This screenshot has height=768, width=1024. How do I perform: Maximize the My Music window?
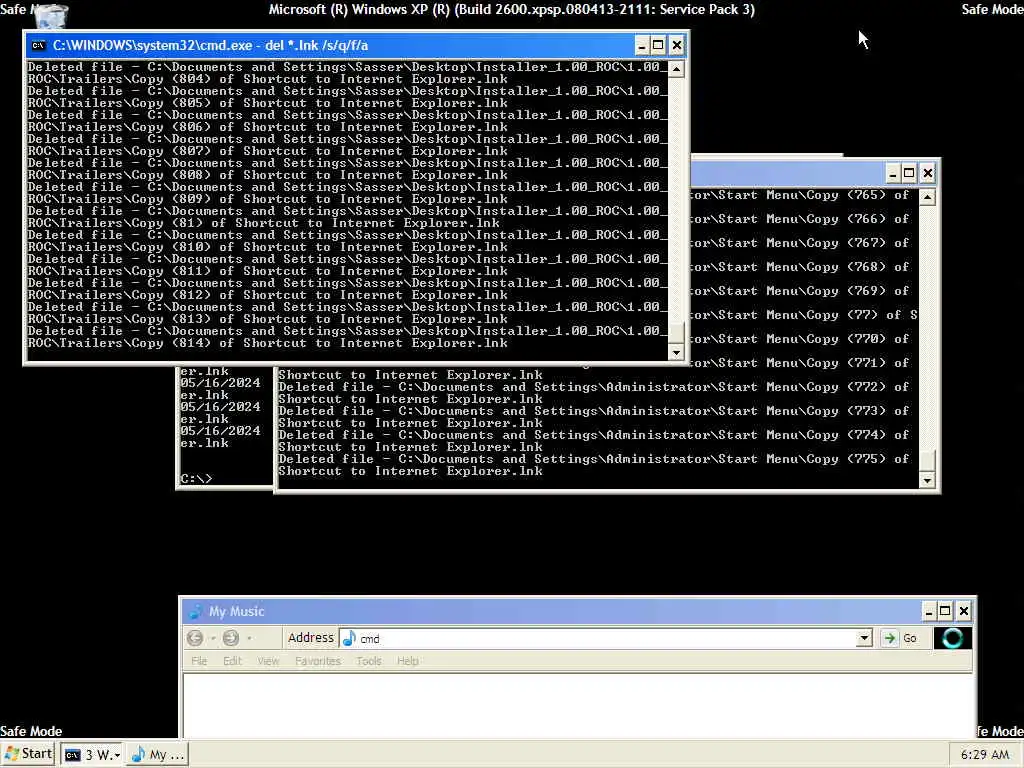(945, 611)
